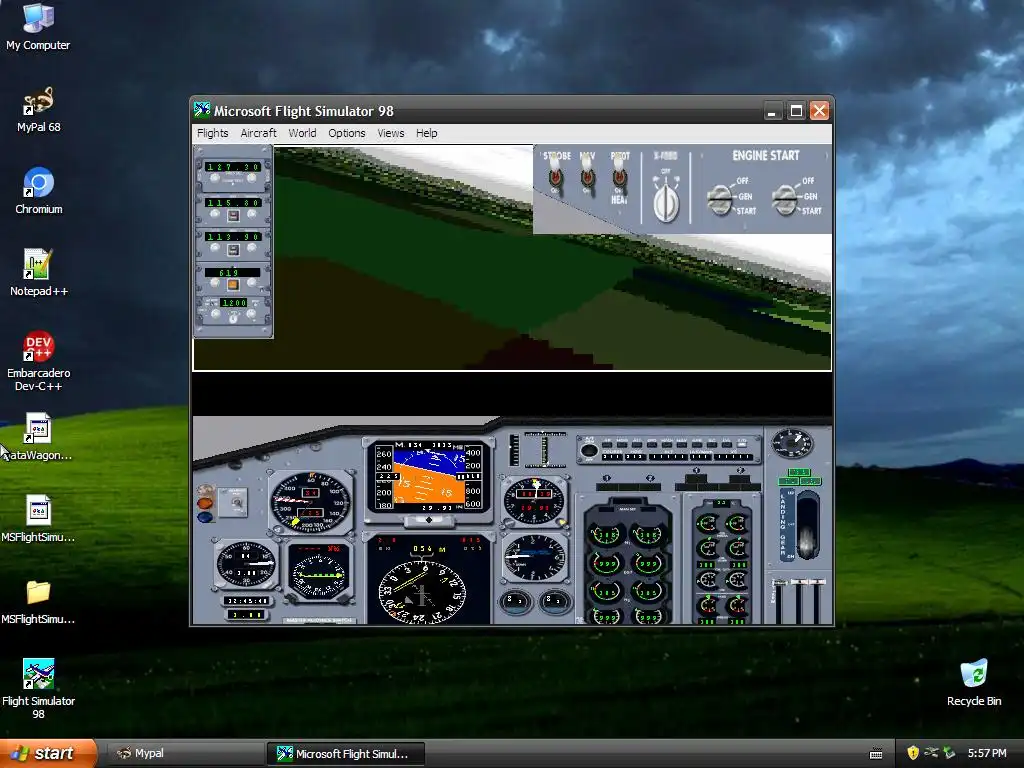The width and height of the screenshot is (1024, 768).
Task: Click the top-right engine gauge reading 105
Action: coord(648,535)
